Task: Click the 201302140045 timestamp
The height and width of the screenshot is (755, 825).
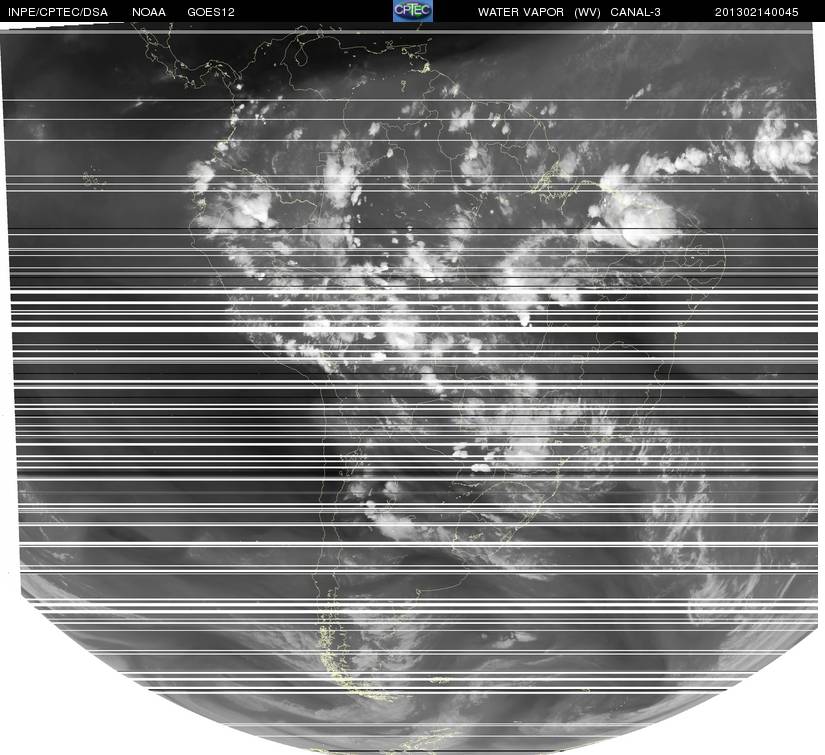Action: 757,12
